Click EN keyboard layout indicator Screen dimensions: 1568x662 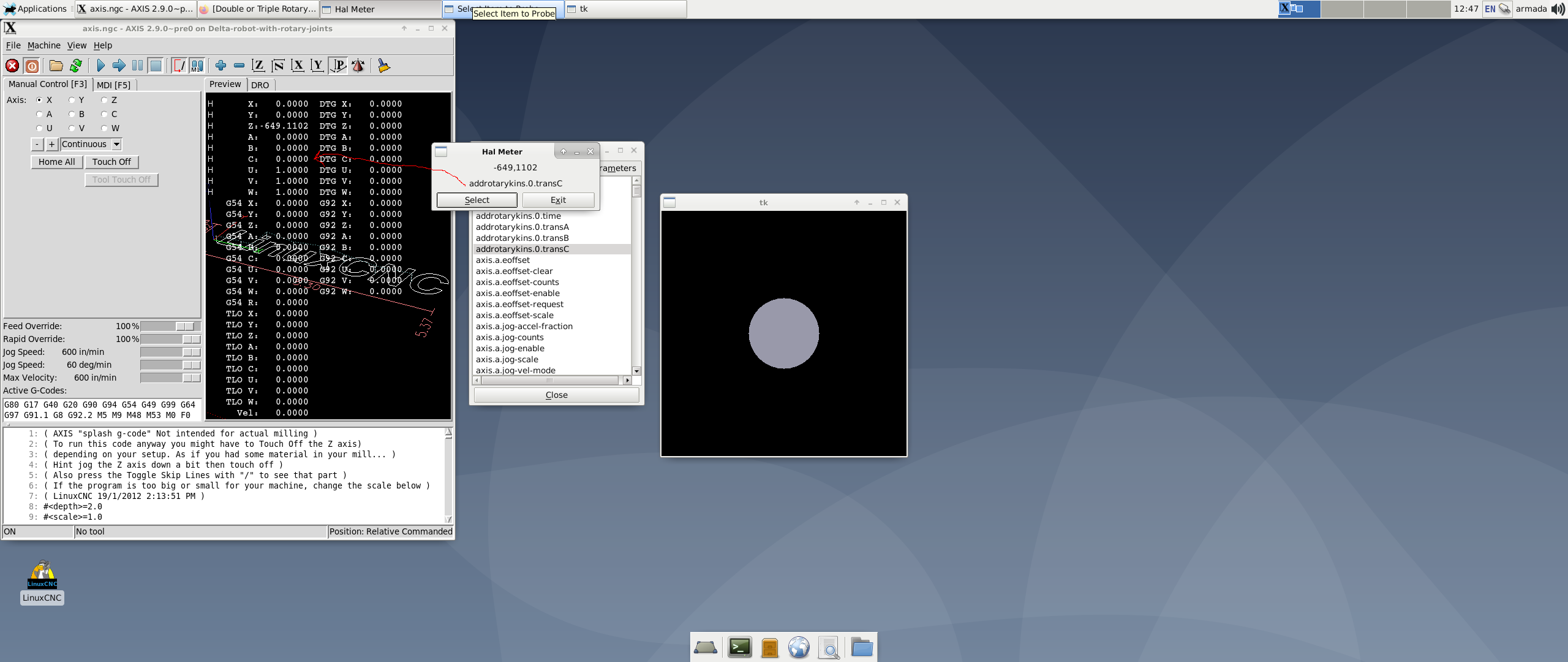point(1490,9)
